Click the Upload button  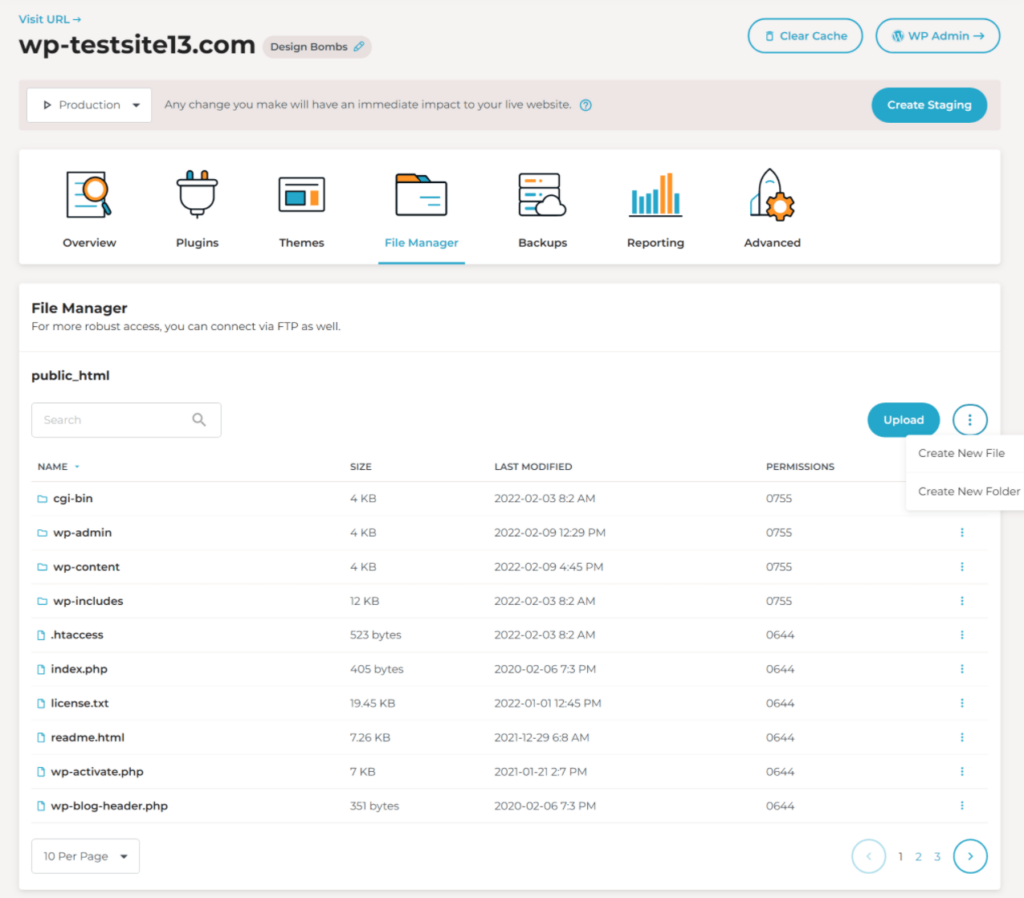point(903,420)
